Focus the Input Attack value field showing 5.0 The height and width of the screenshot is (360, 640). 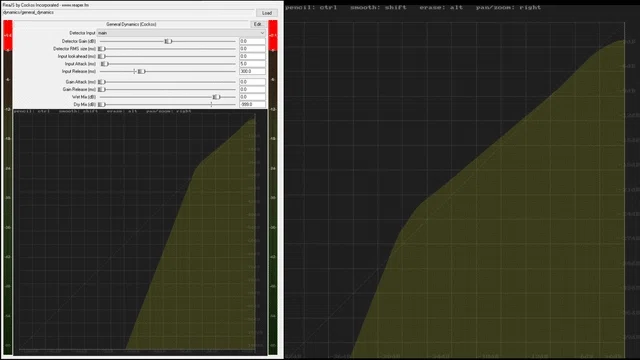(252, 64)
